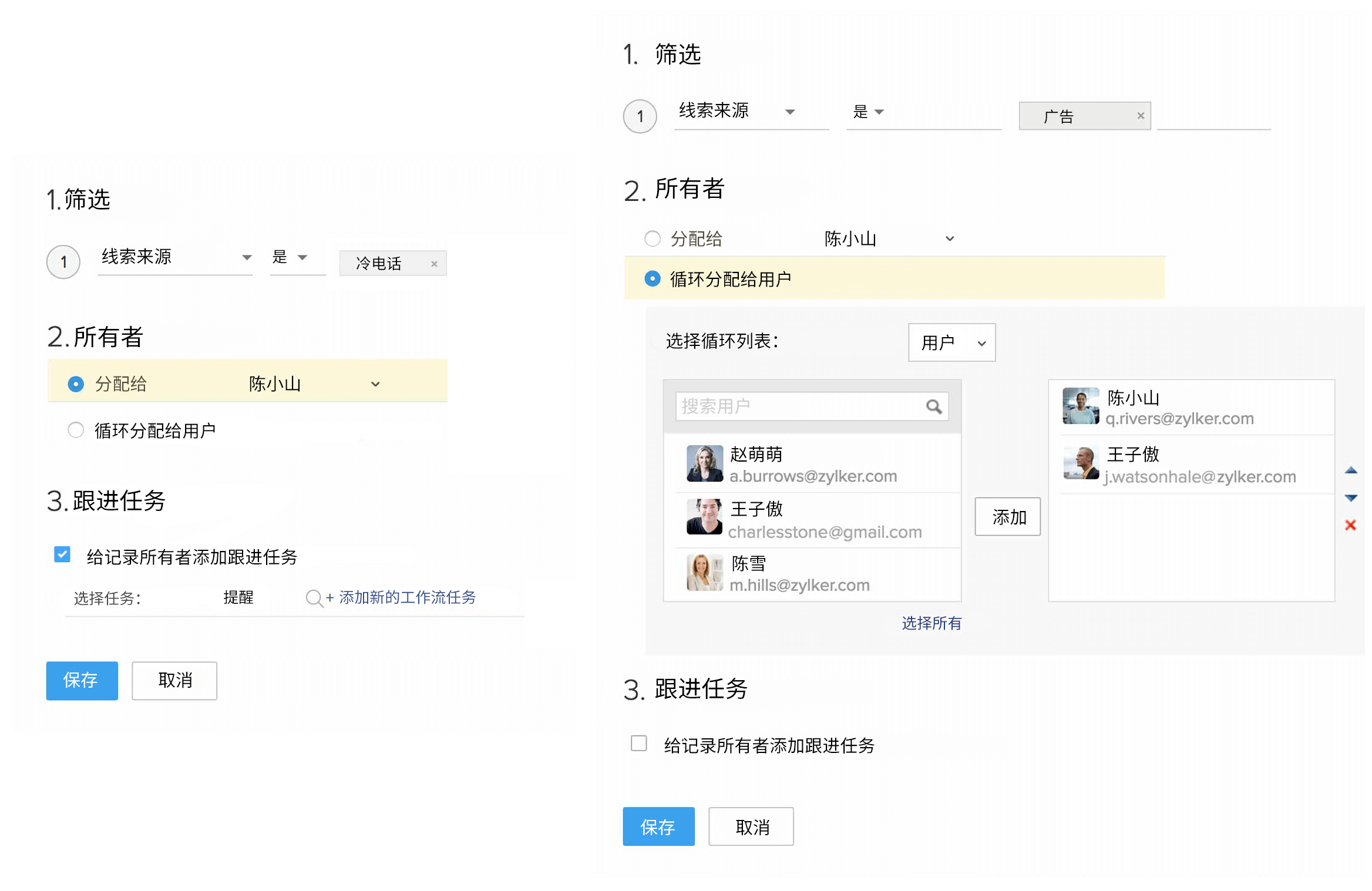Click the task lookup magnifier icon
The height and width of the screenshot is (891, 1372).
(314, 598)
